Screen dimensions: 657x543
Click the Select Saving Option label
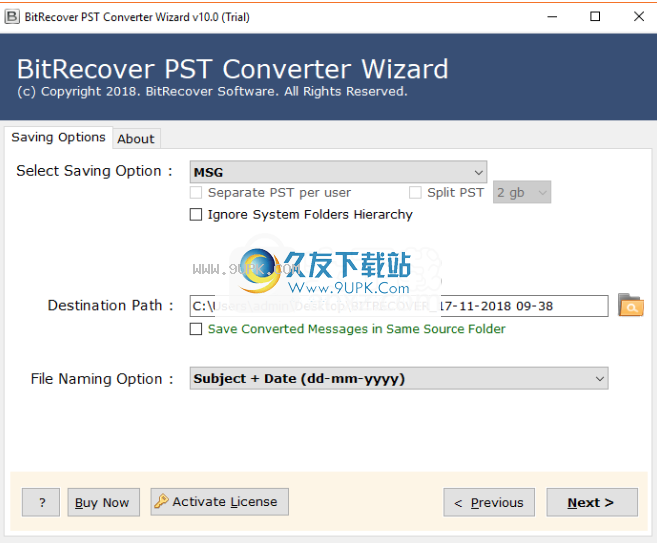pos(94,171)
